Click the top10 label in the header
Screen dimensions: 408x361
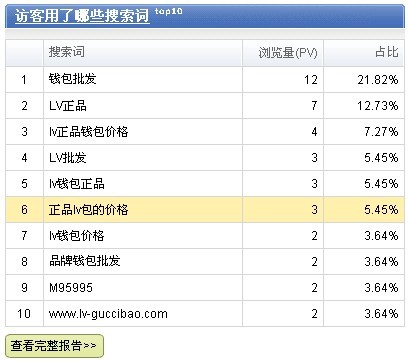168,12
